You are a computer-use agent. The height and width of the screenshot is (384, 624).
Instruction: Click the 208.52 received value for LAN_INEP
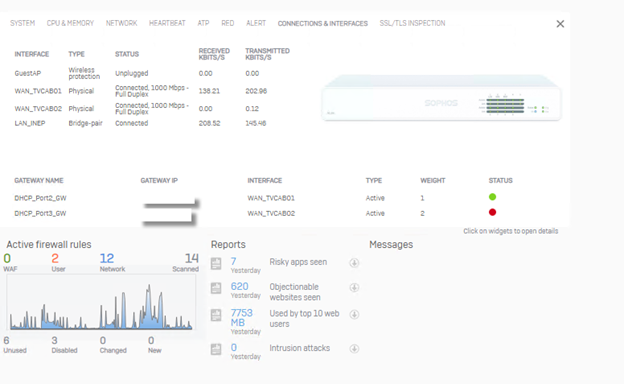point(209,123)
